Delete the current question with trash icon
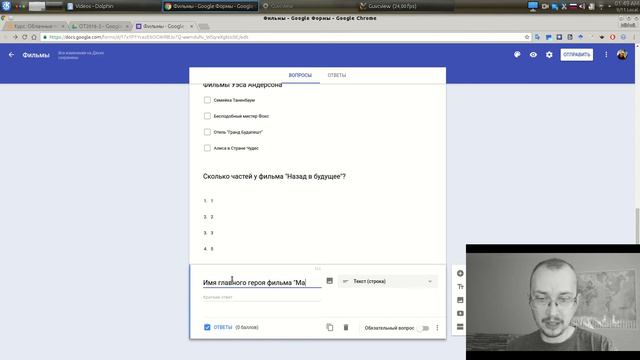 (346, 327)
